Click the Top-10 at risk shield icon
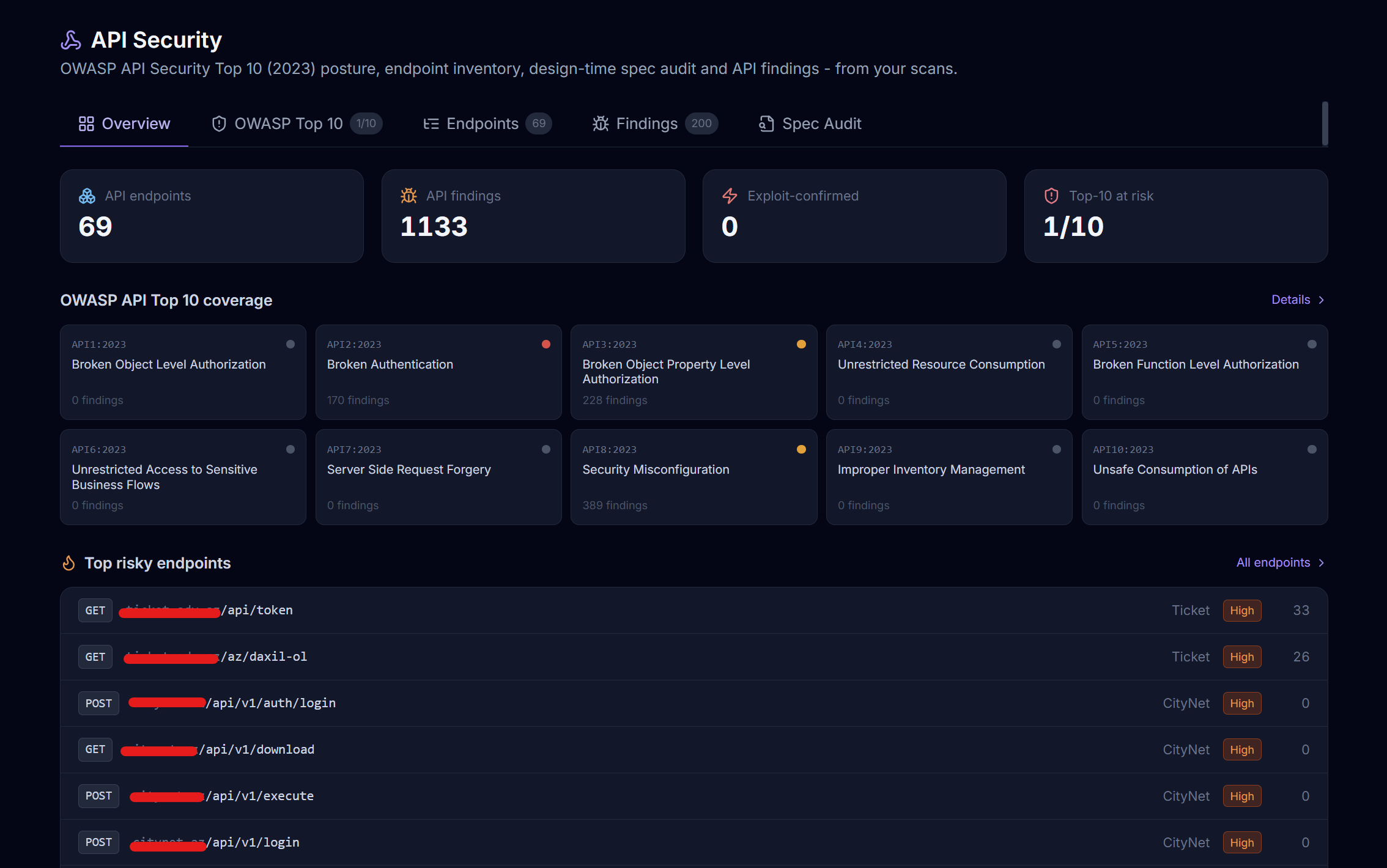 (x=1051, y=196)
